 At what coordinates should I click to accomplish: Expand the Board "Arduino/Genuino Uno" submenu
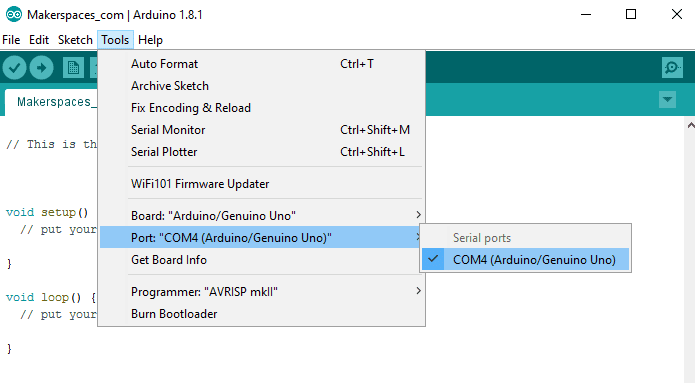click(x=262, y=216)
